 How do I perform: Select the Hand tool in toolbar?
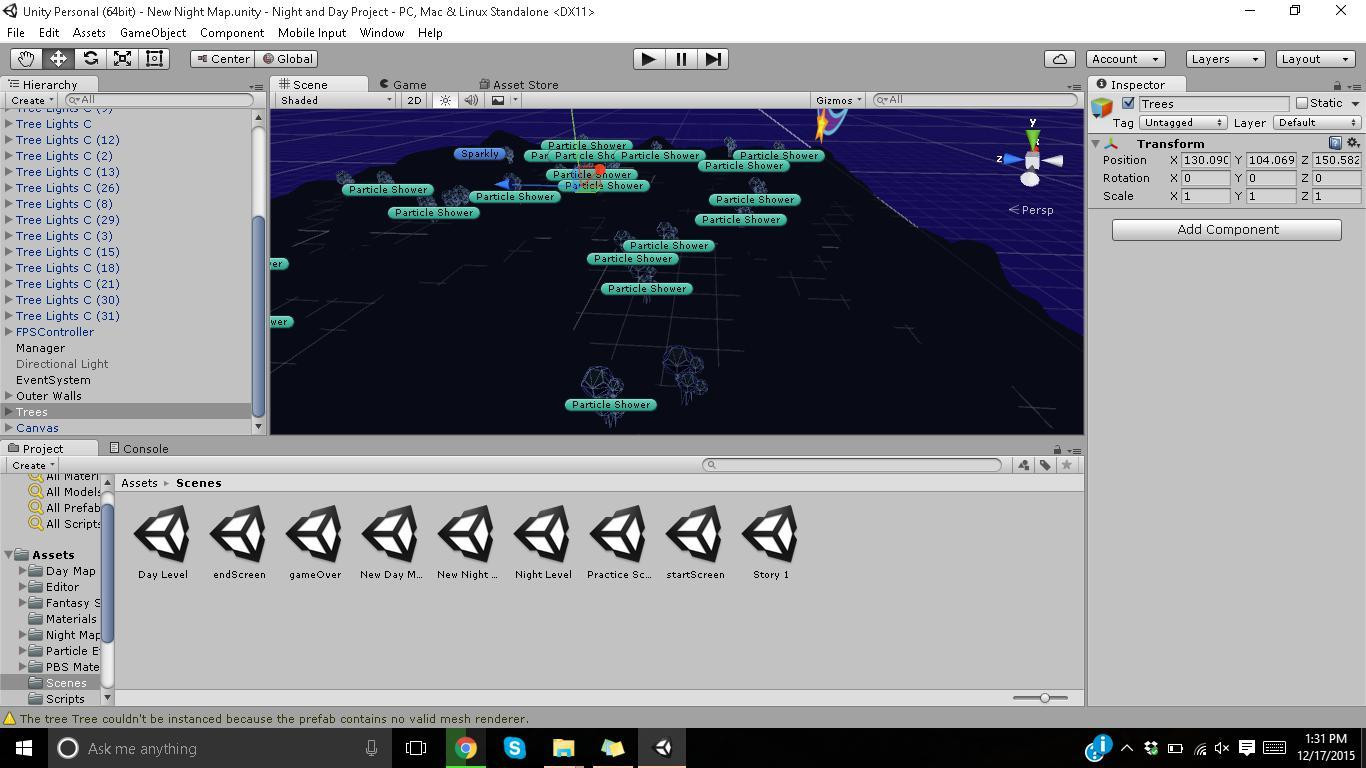point(26,59)
